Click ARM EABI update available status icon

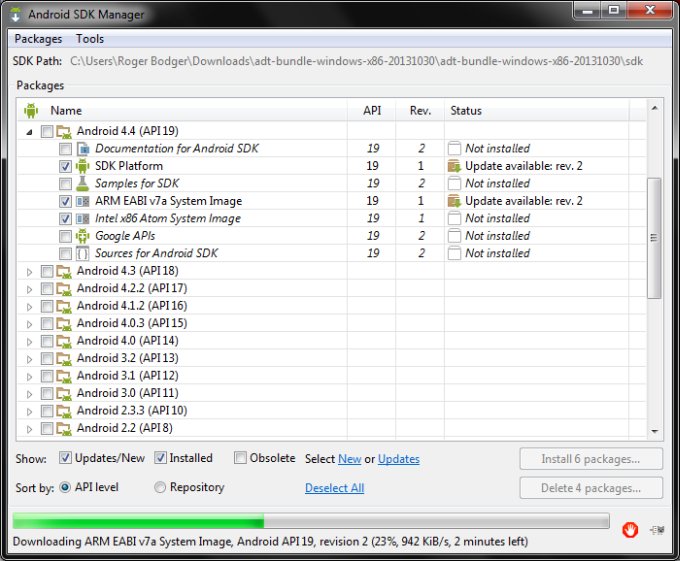454,201
